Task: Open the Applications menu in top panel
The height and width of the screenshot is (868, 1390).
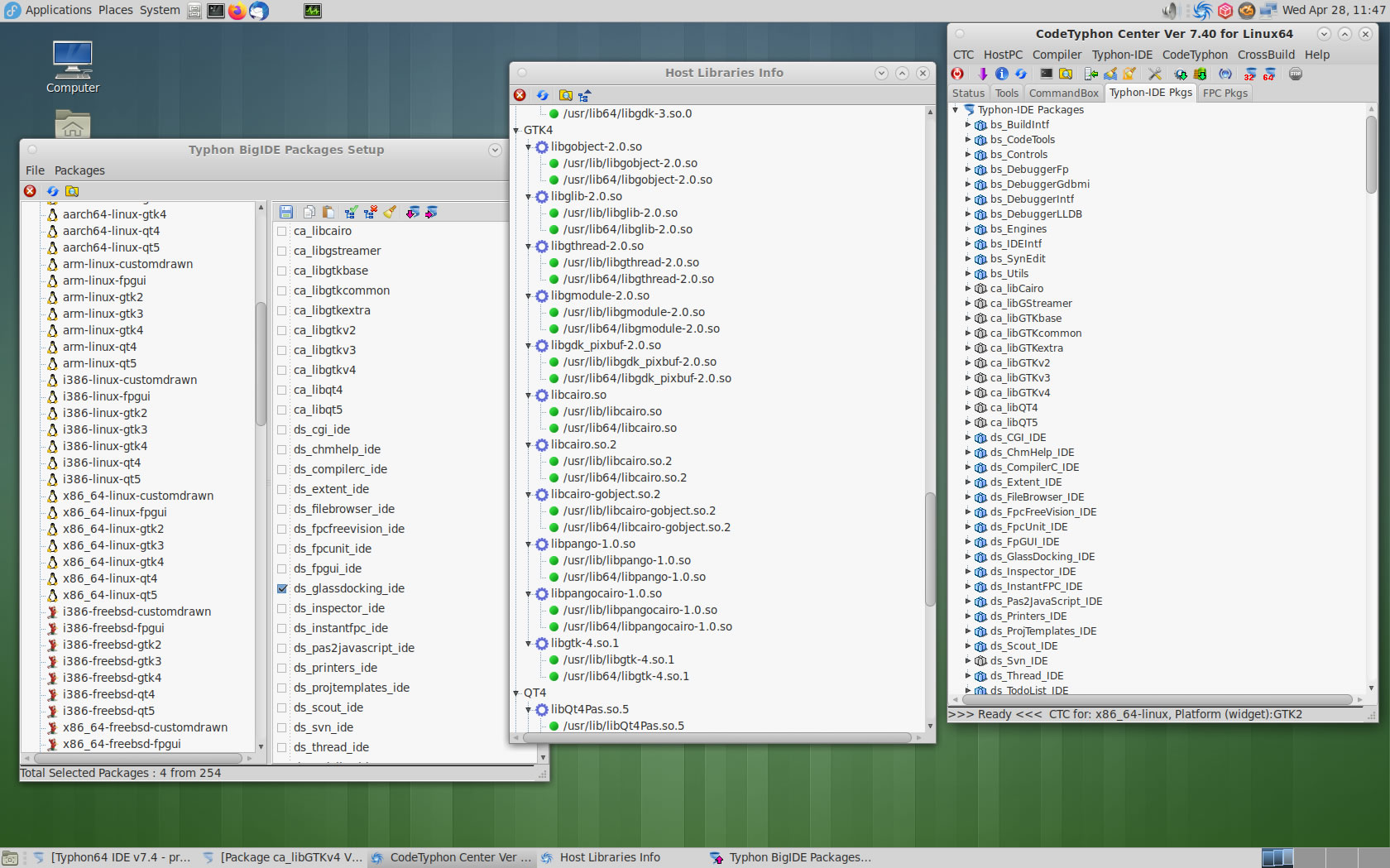Action: [58, 10]
